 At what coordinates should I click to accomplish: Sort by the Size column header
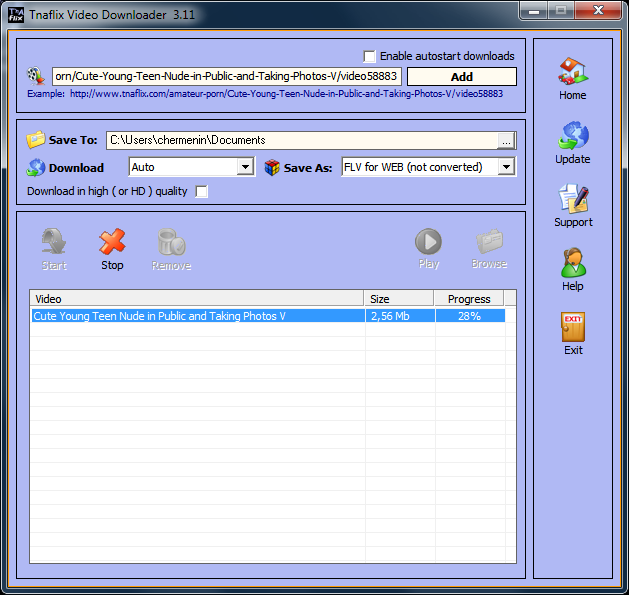[x=399, y=299]
